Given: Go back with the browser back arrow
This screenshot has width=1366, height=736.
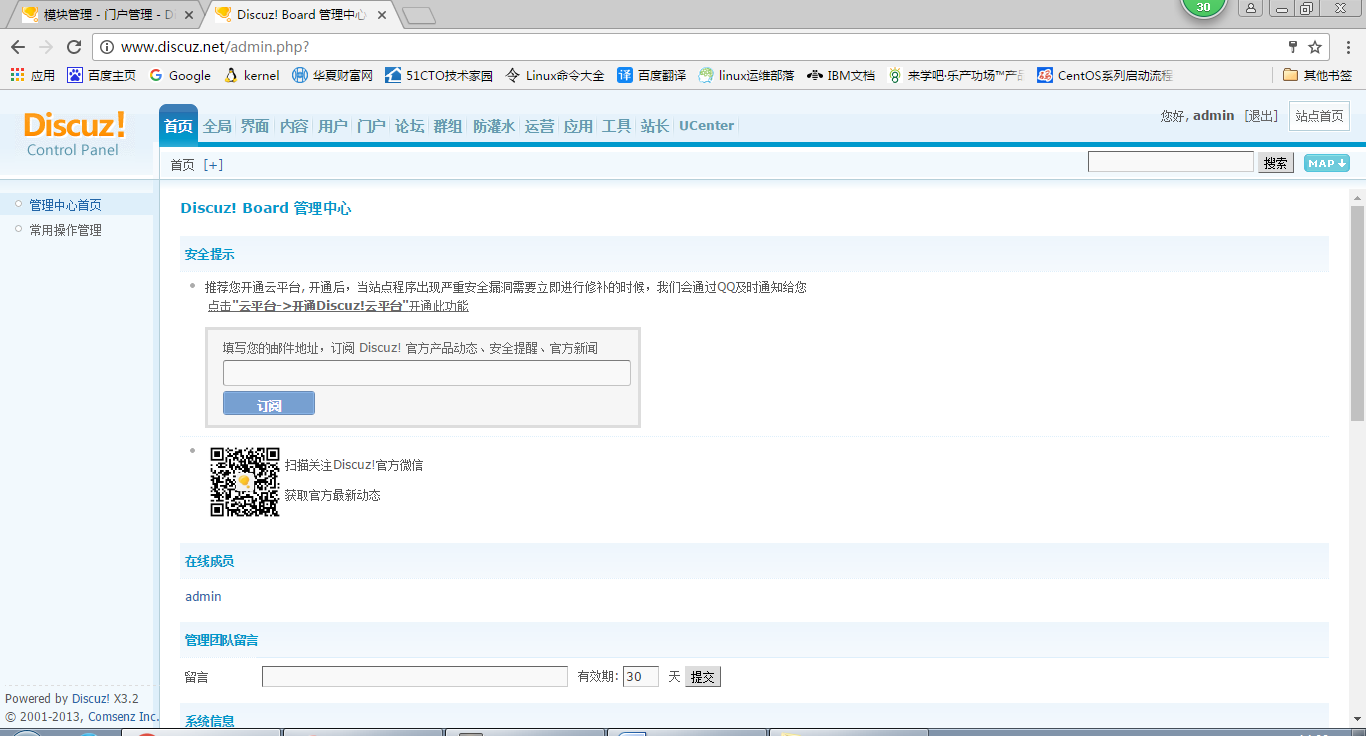Looking at the screenshot, I should [18, 47].
